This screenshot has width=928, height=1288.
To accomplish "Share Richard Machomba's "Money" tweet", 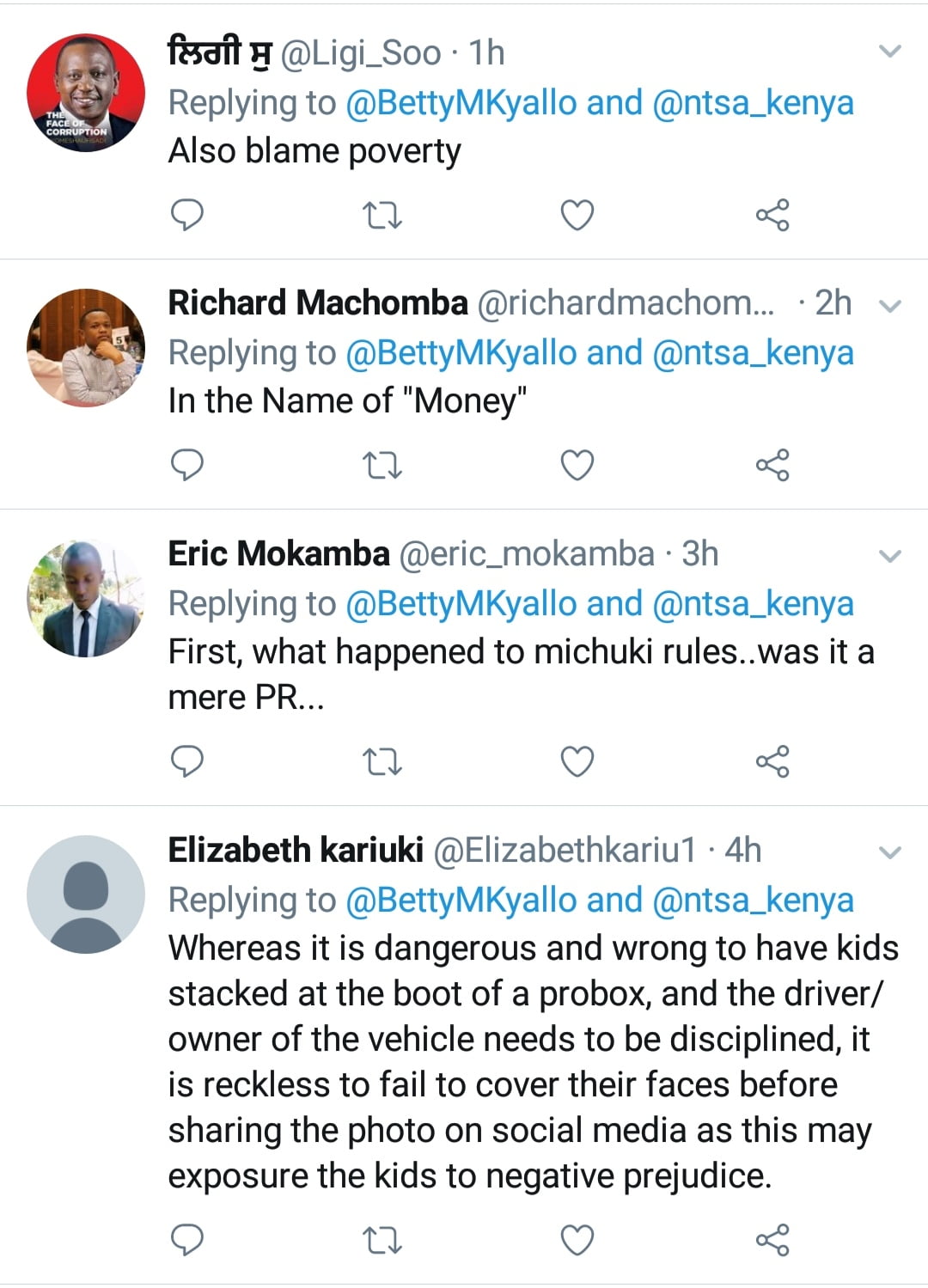I will pyautogui.click(x=772, y=465).
